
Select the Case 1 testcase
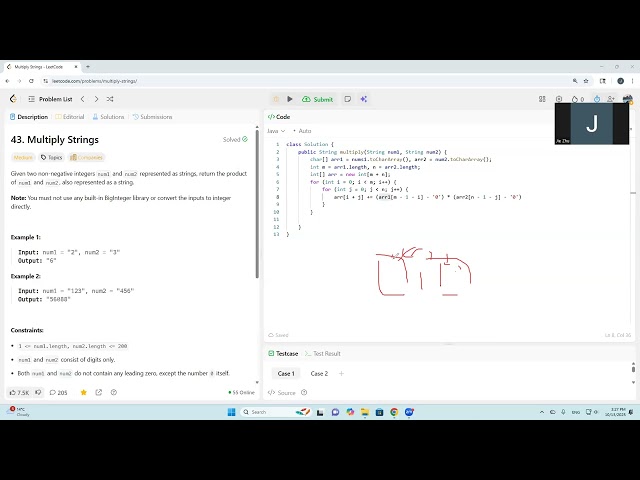286,373
